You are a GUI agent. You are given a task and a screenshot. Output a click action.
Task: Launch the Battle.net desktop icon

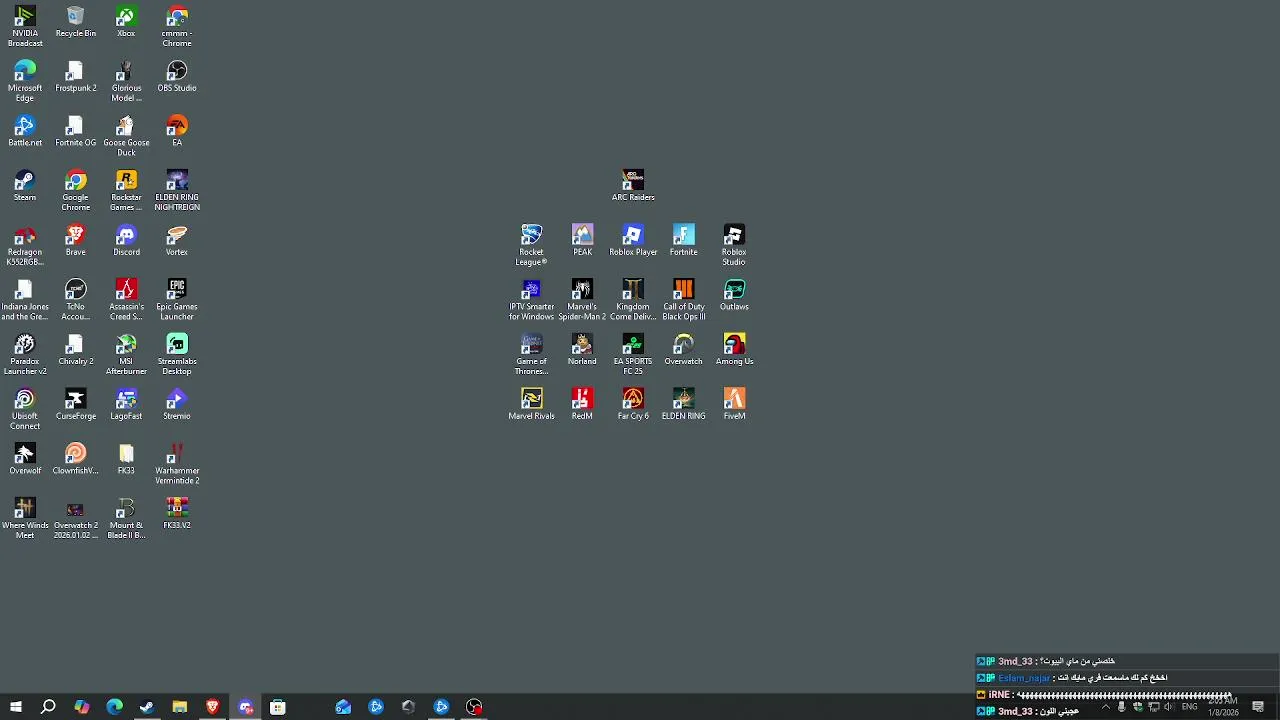pos(25,132)
